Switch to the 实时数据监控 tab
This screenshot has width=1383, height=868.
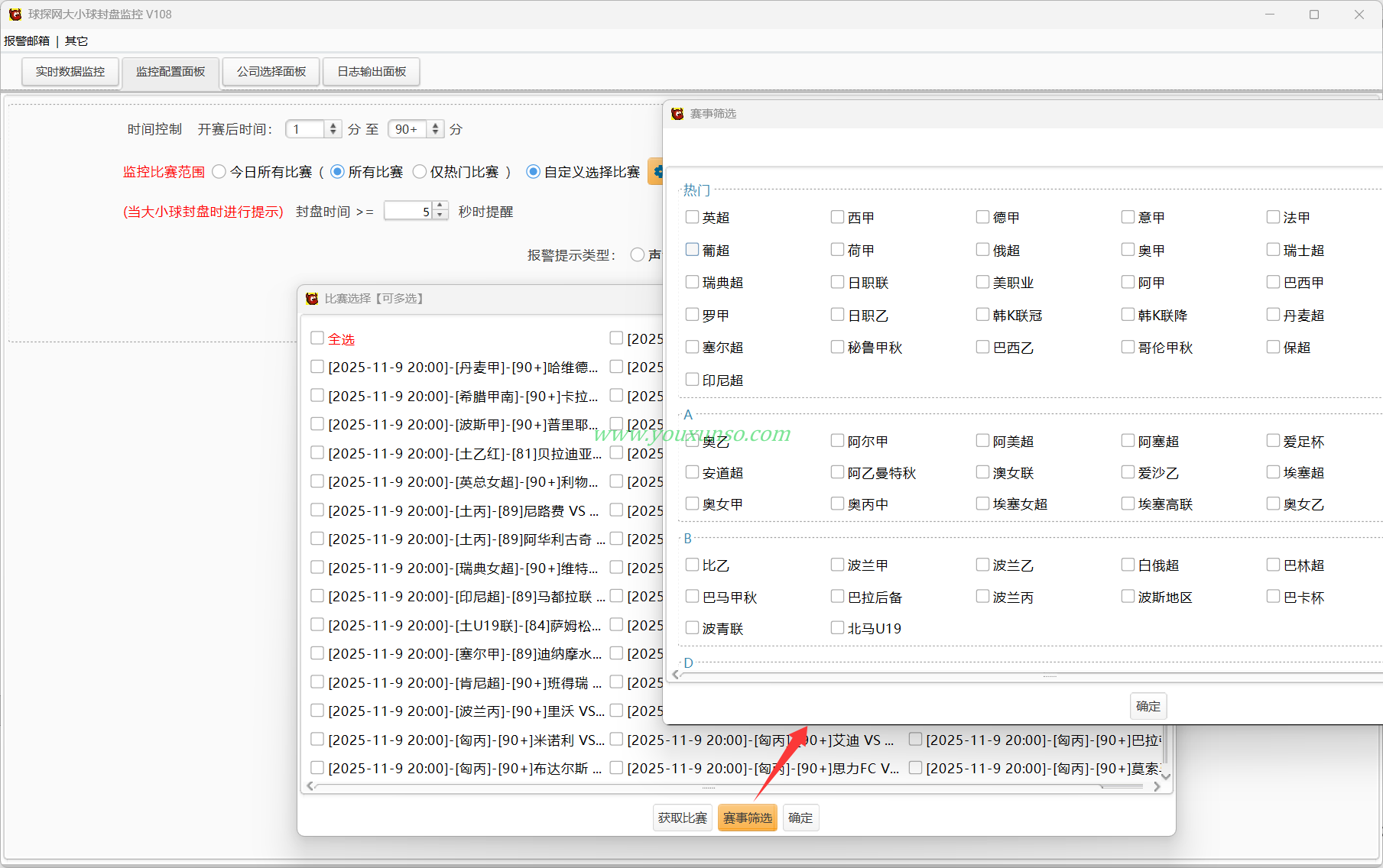point(70,72)
